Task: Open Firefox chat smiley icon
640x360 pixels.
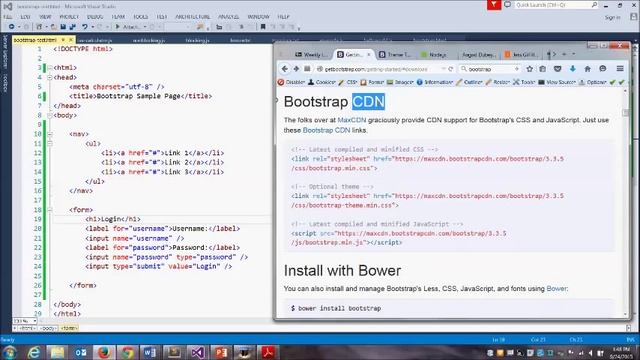Action: (603, 69)
